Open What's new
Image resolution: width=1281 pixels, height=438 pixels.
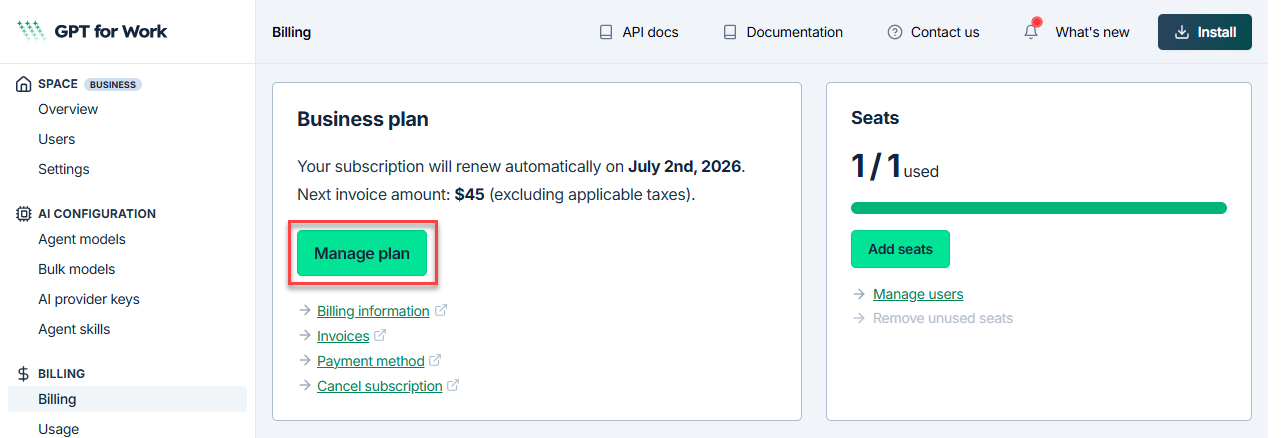point(1092,32)
